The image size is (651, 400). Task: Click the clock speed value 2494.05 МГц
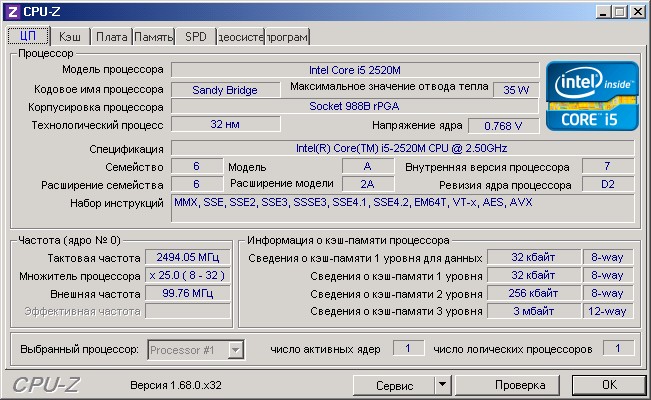coord(188,258)
